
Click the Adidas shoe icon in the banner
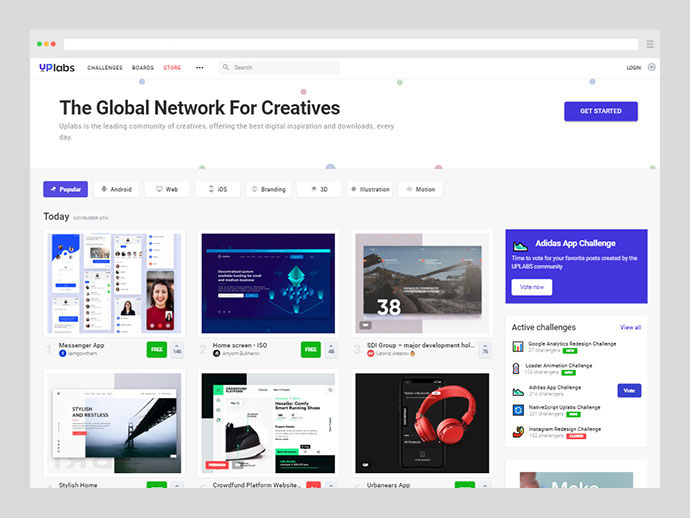pyautogui.click(x=520, y=244)
